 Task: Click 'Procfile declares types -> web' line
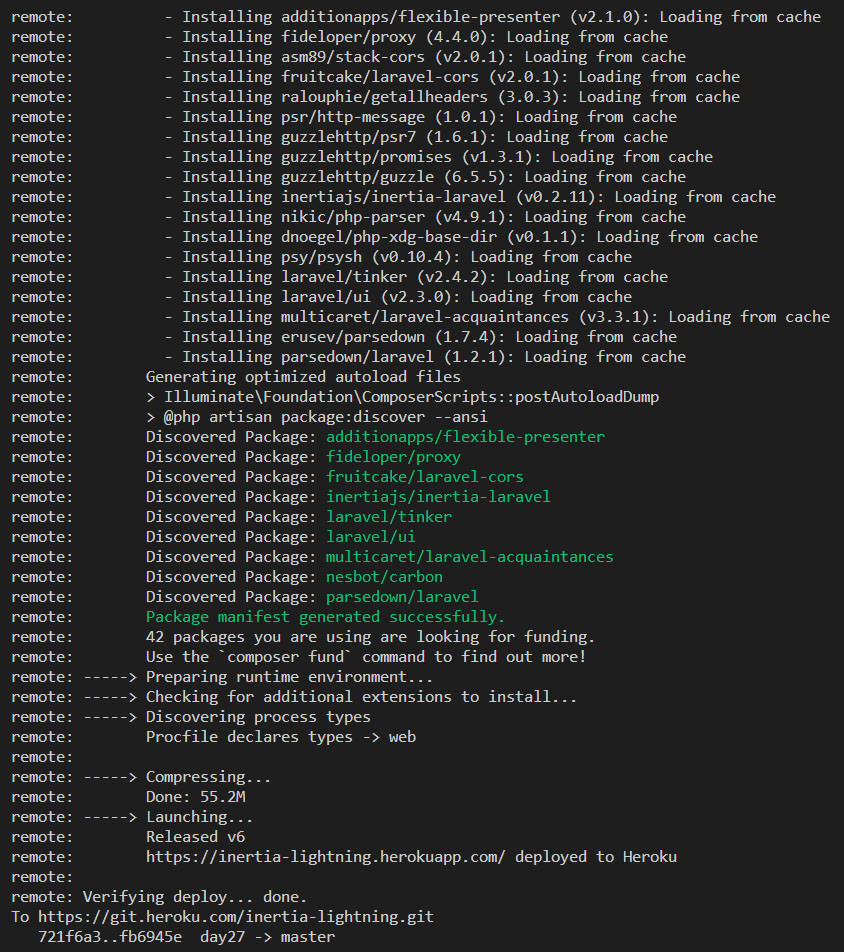(281, 738)
